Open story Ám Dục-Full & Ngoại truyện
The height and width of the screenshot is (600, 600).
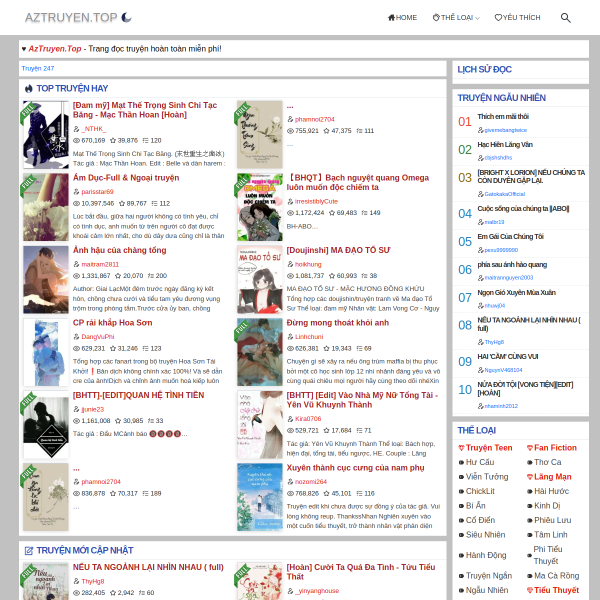[126, 178]
